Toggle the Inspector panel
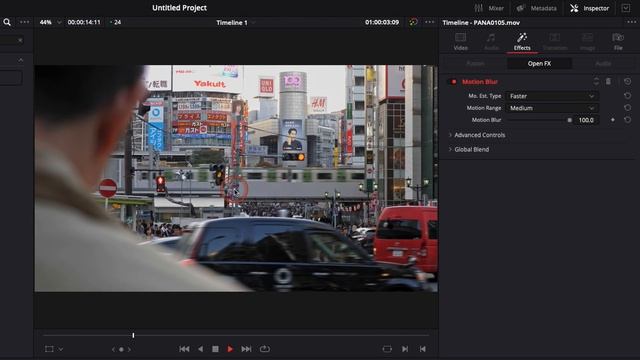 point(589,8)
